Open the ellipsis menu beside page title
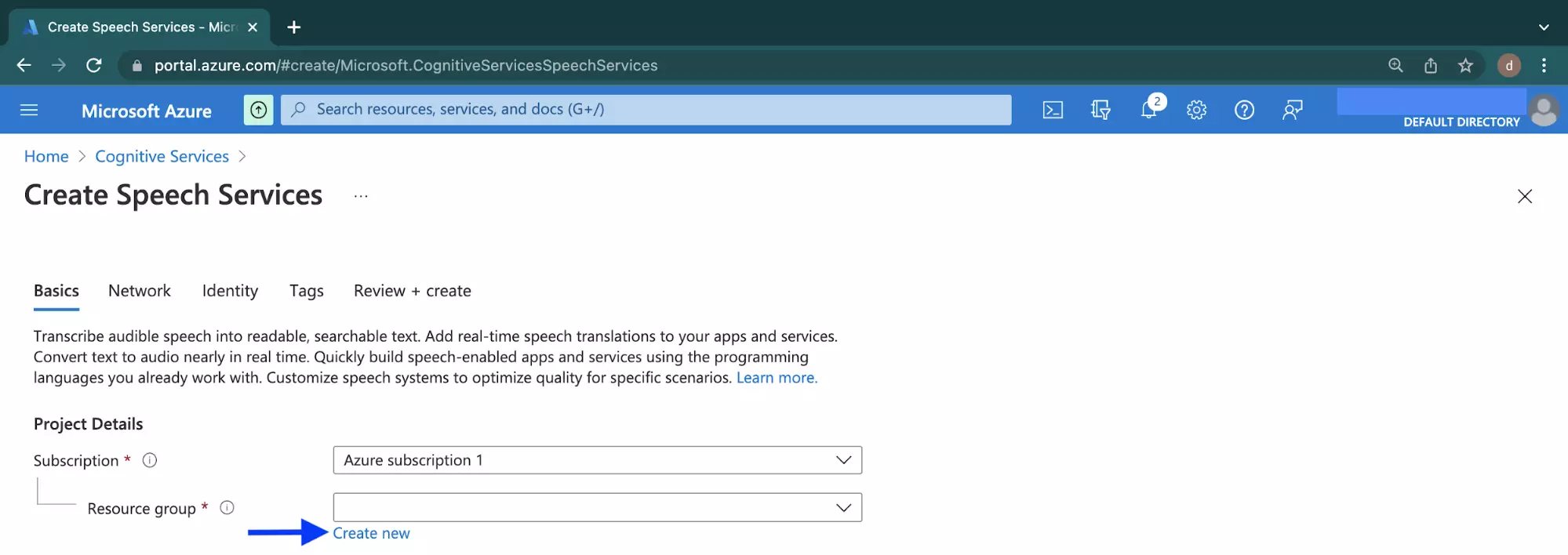This screenshot has width=1568, height=555. [x=361, y=196]
